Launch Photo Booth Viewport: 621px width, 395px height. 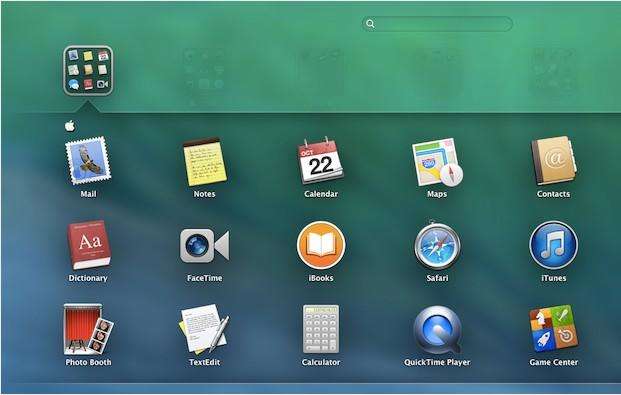click(x=88, y=329)
